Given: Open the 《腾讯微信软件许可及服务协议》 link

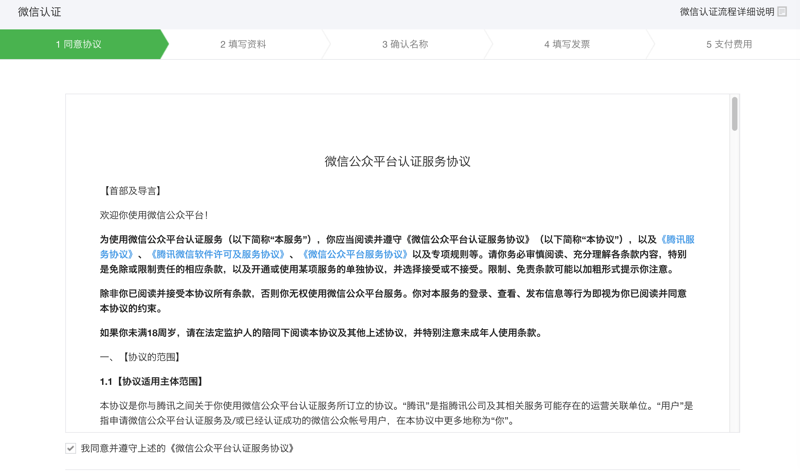Looking at the screenshot, I should (x=218, y=254).
